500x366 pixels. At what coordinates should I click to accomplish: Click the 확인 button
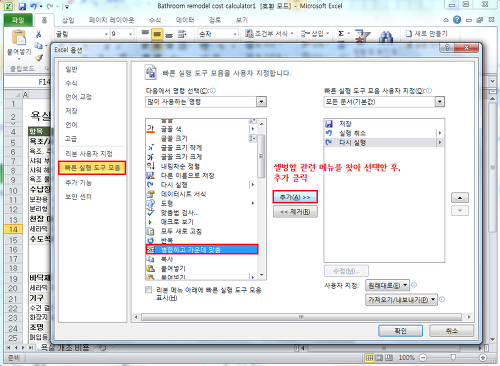tap(400, 331)
